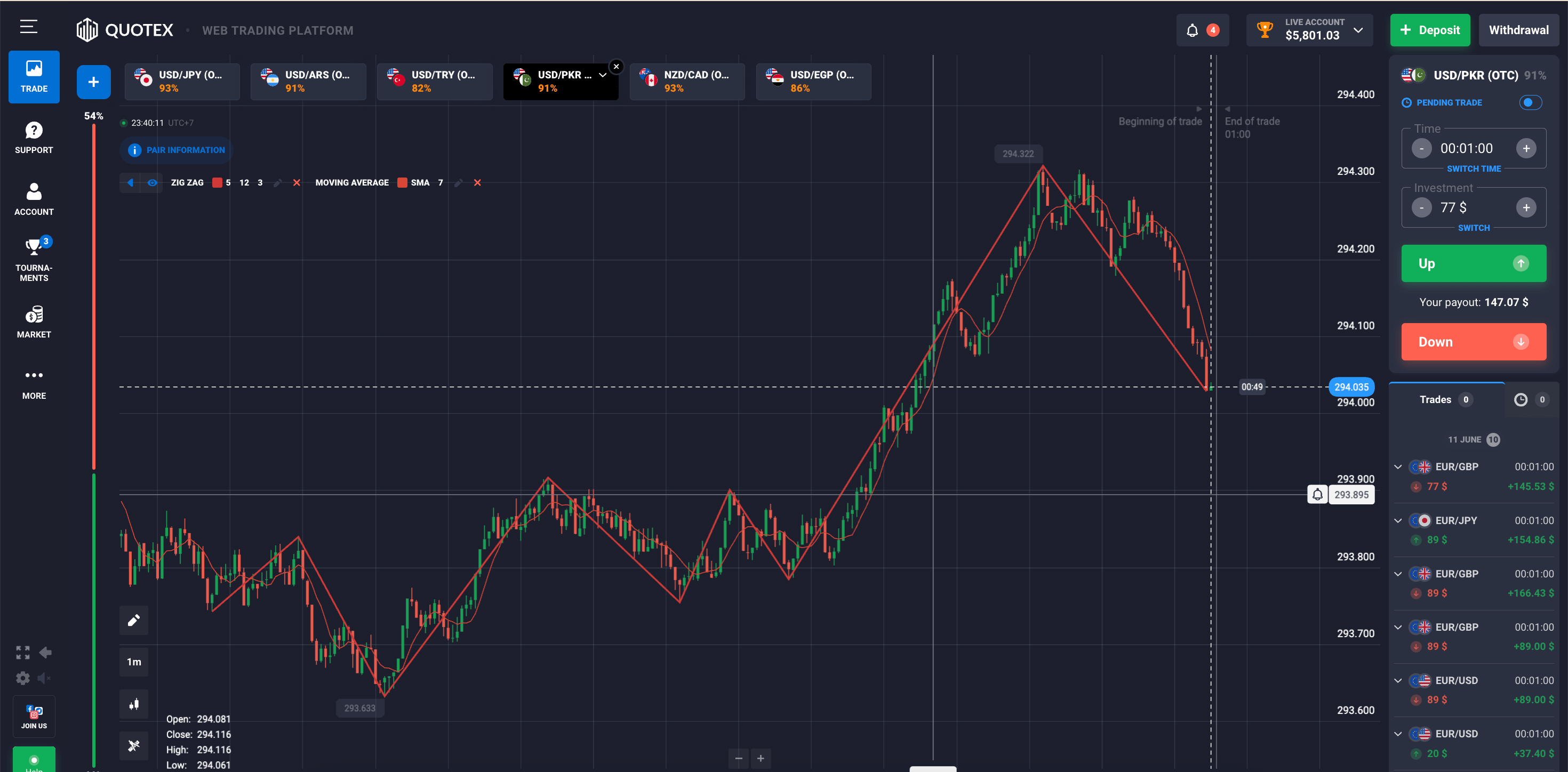Edit Moving Average indicator pencil
1568x772 pixels.
[458, 182]
